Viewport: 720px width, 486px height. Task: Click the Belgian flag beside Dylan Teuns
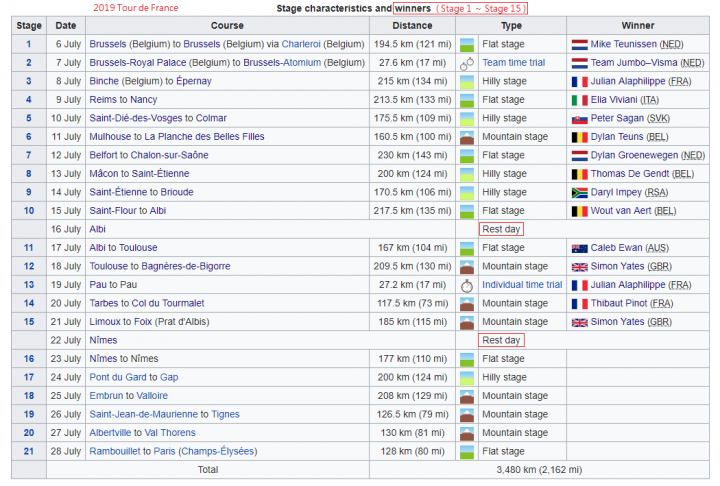(579, 137)
